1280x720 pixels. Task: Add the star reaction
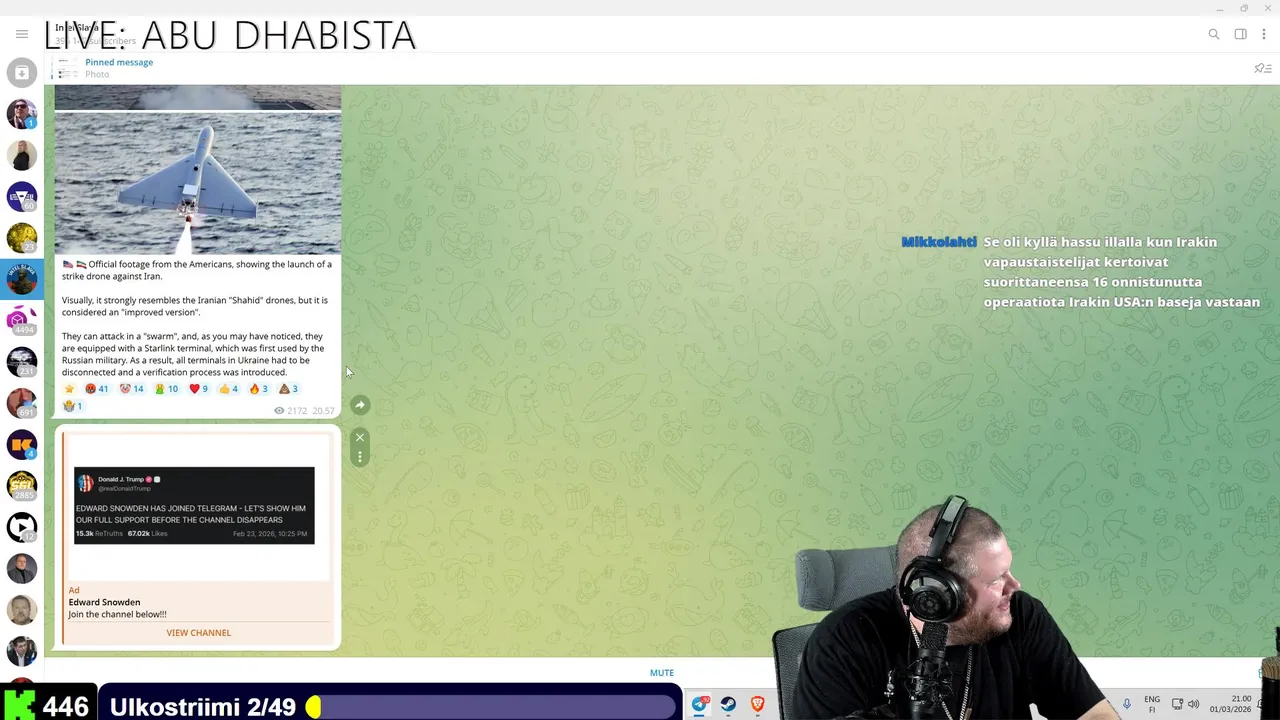pos(69,389)
